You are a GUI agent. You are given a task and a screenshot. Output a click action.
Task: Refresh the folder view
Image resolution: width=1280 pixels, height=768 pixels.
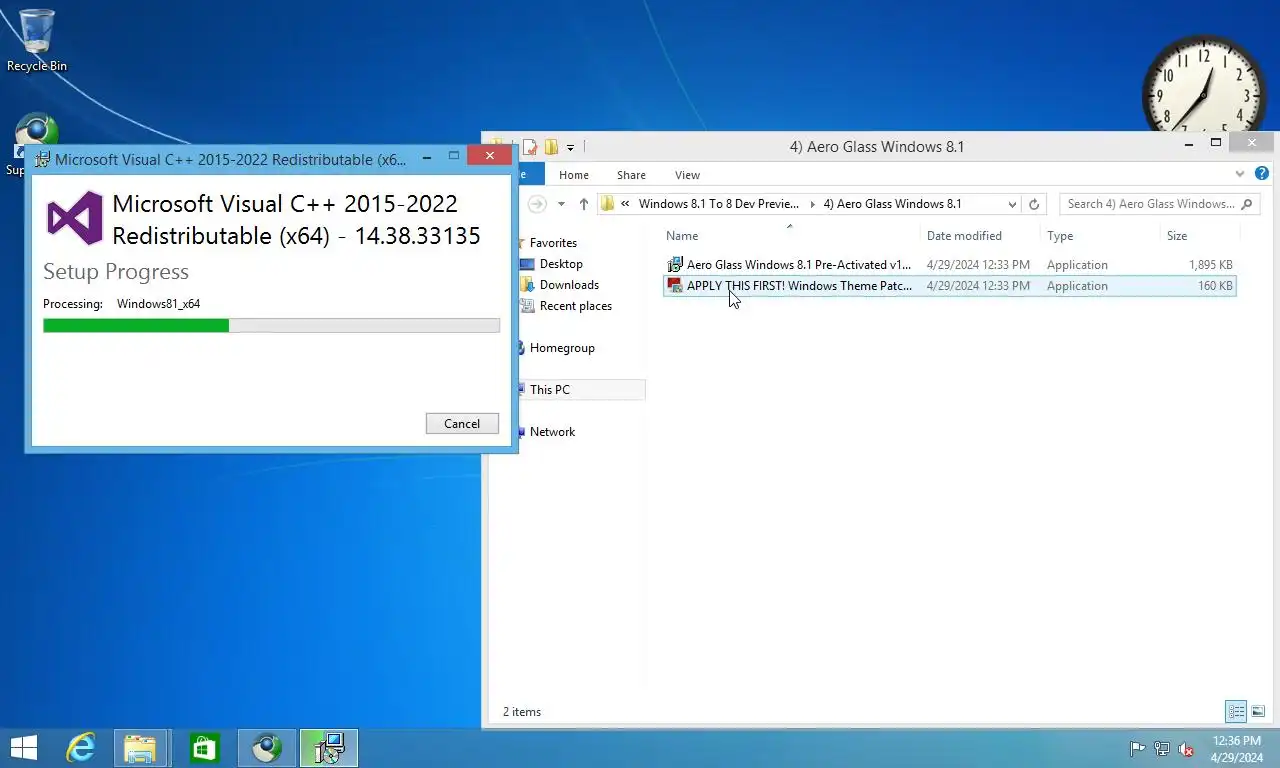pos(1034,204)
